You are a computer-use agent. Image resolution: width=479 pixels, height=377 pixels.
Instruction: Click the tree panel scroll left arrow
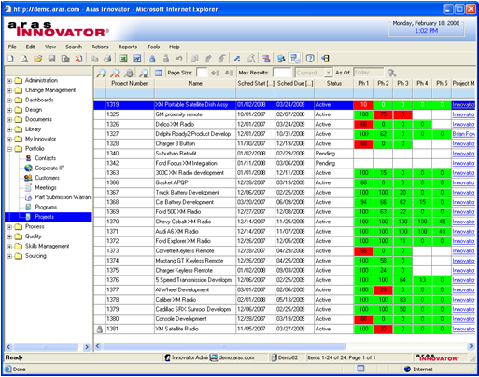click(9, 347)
